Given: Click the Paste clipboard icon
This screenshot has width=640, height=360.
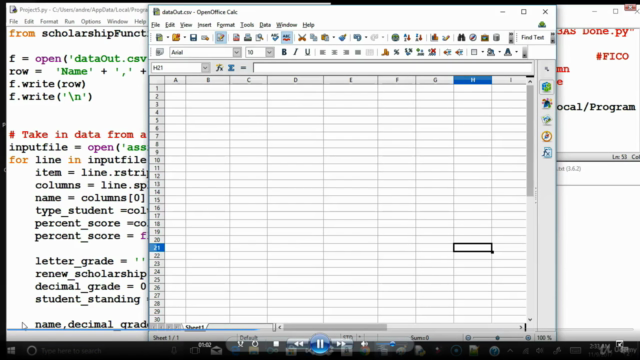Looking at the screenshot, I should [x=325, y=38].
